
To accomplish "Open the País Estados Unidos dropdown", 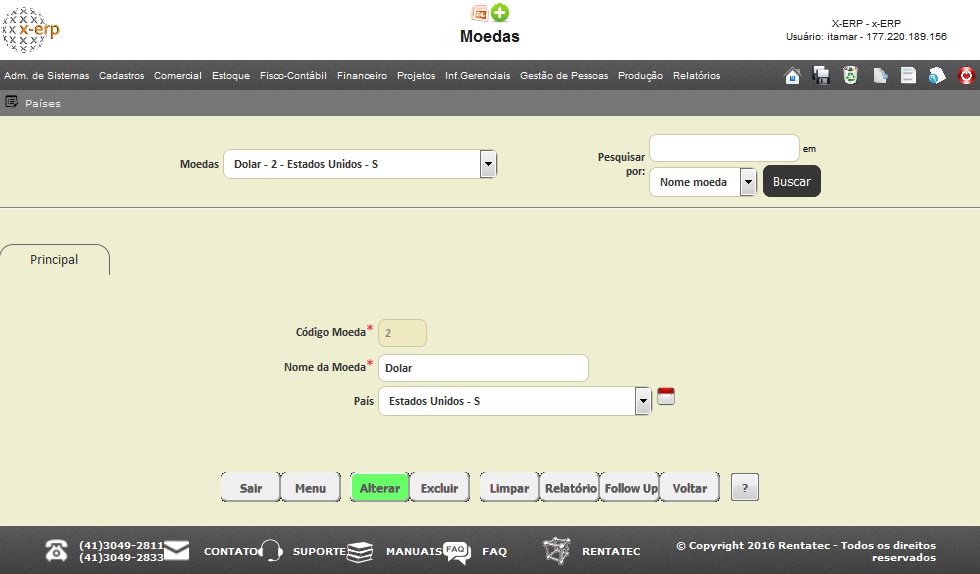I will coord(515,401).
